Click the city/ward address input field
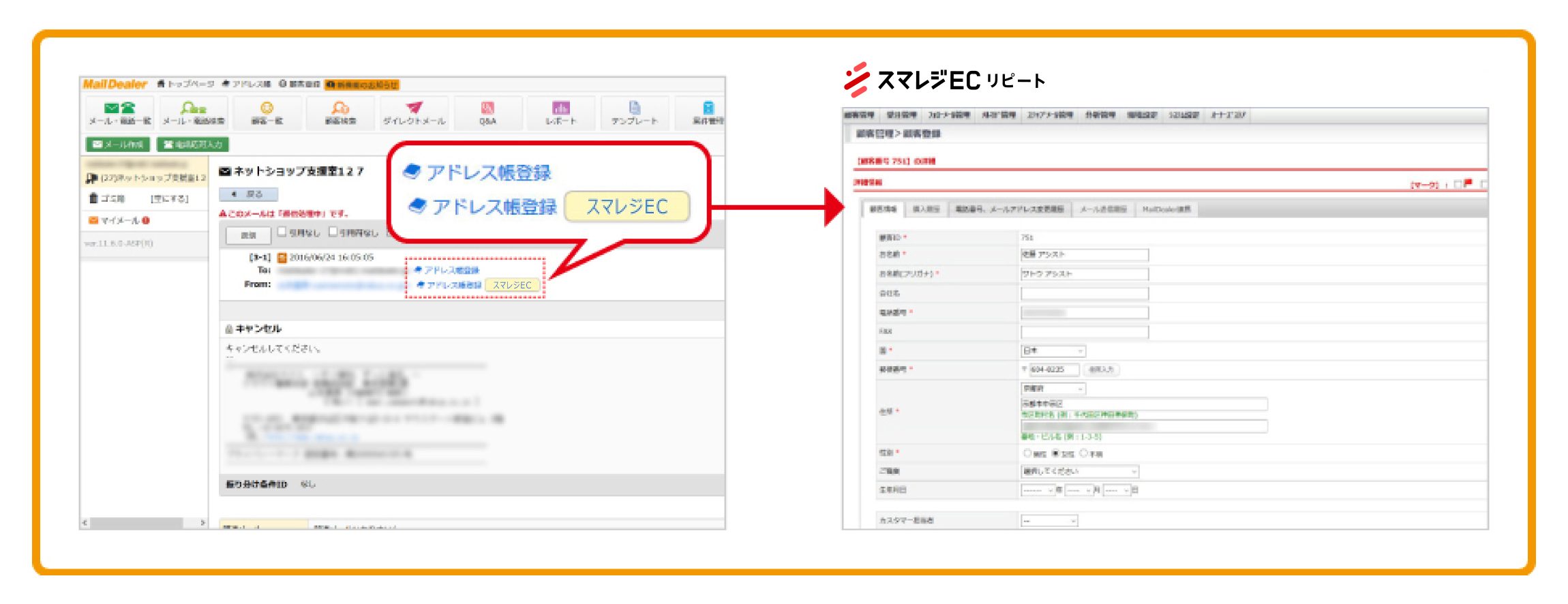Screen dimensions: 1568x604 tap(1143, 404)
